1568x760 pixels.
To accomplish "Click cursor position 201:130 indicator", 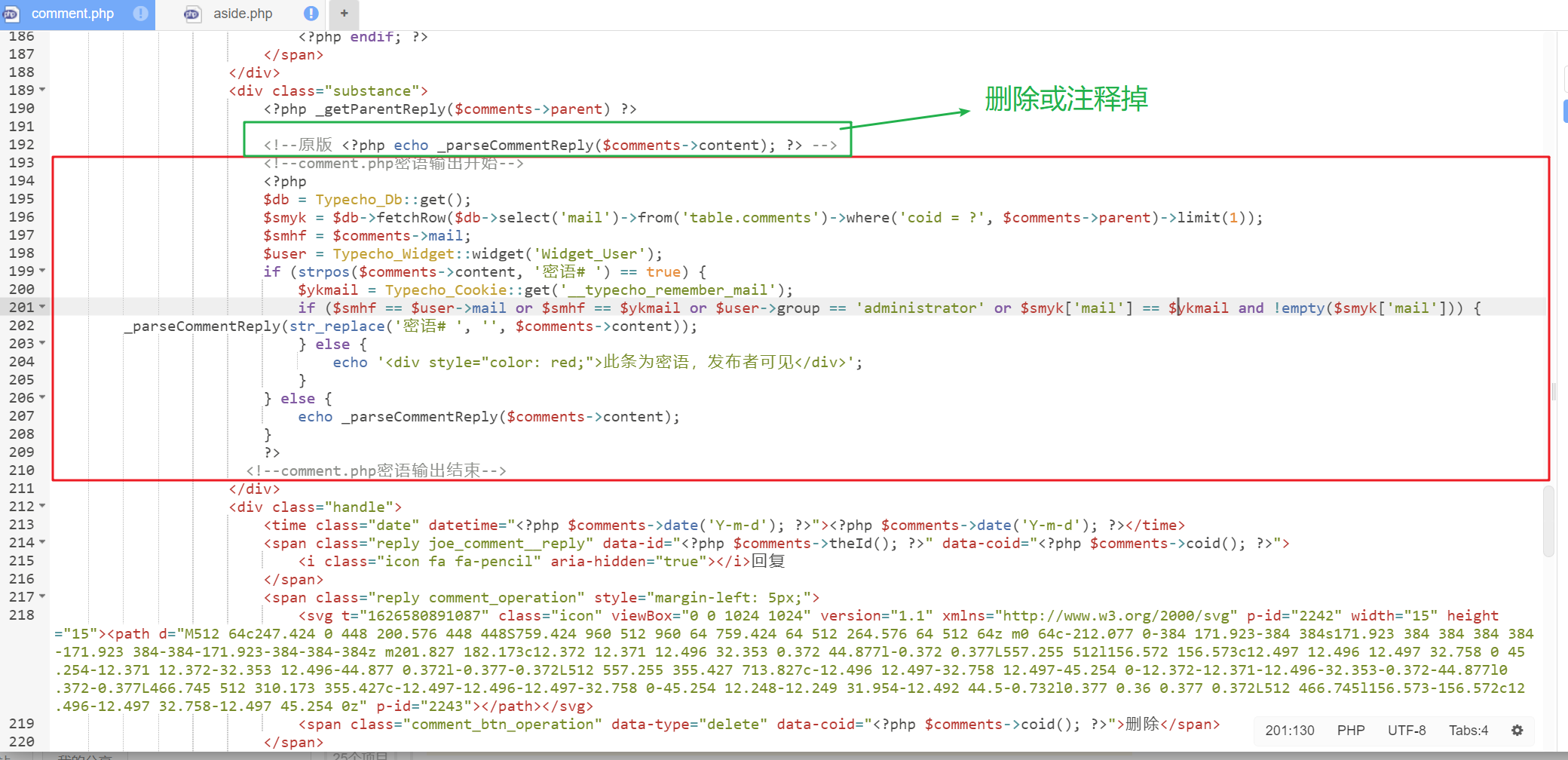I will (x=1289, y=730).
